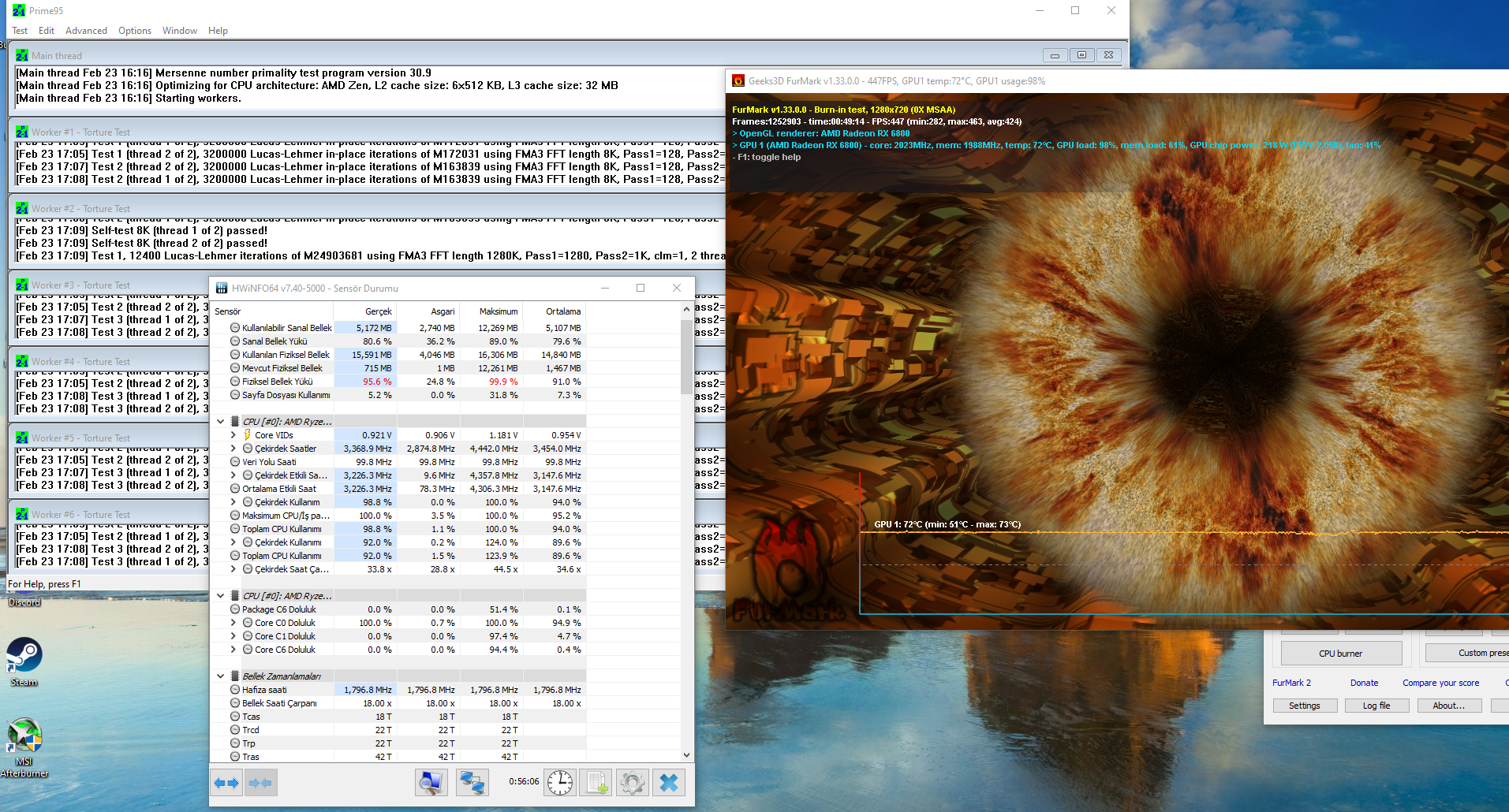Image resolution: width=1509 pixels, height=812 pixels.
Task: Click the red 99.9 % maximum value
Action: 503,382
